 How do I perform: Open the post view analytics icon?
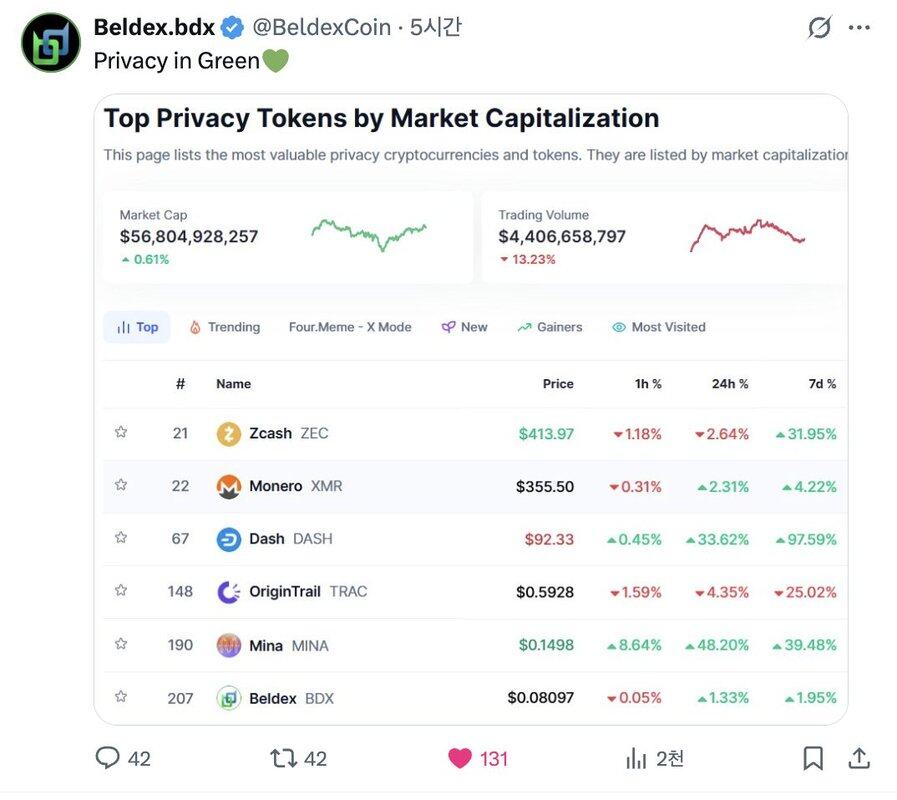[x=636, y=759]
